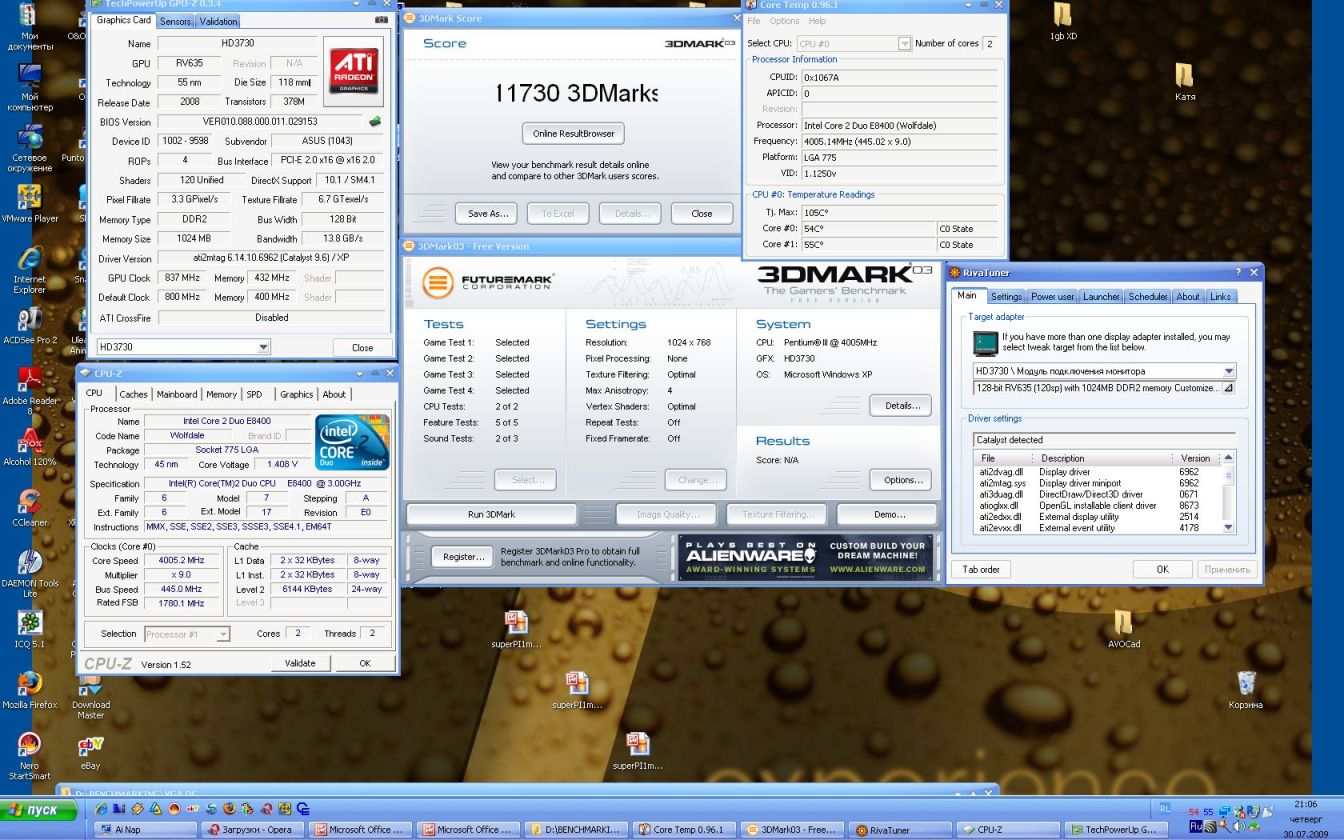Click the scroll-up arrow in RivaTuner driver list
The height and width of the screenshot is (840, 1344).
coord(1229,457)
